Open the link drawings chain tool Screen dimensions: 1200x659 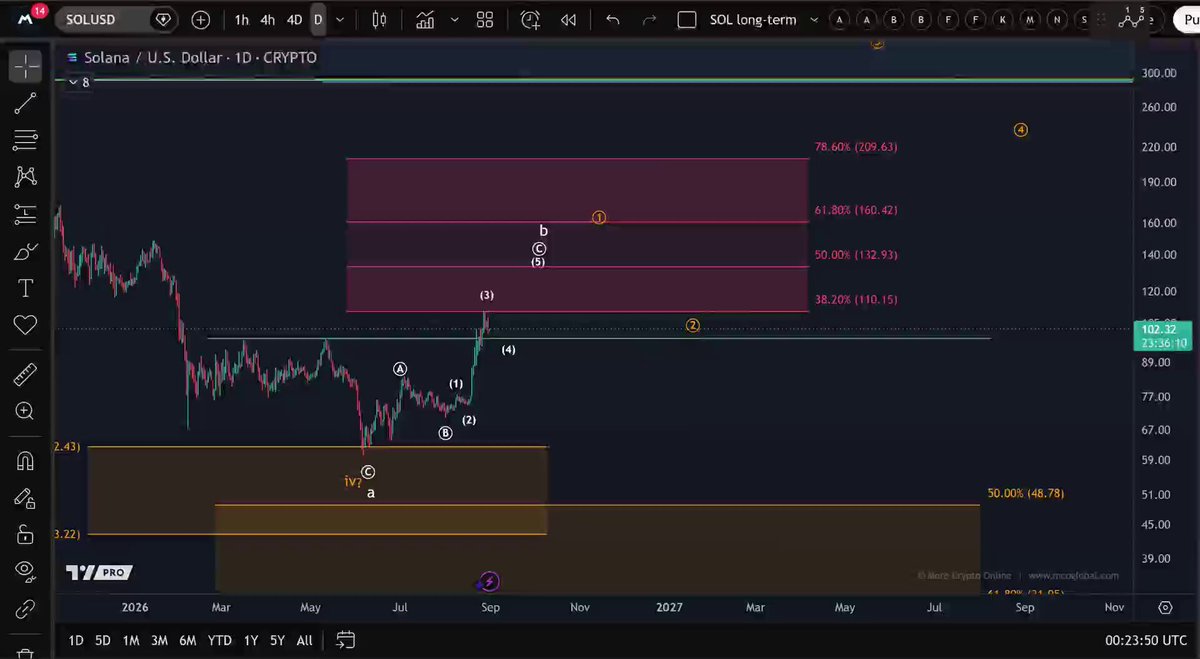[x=25, y=608]
